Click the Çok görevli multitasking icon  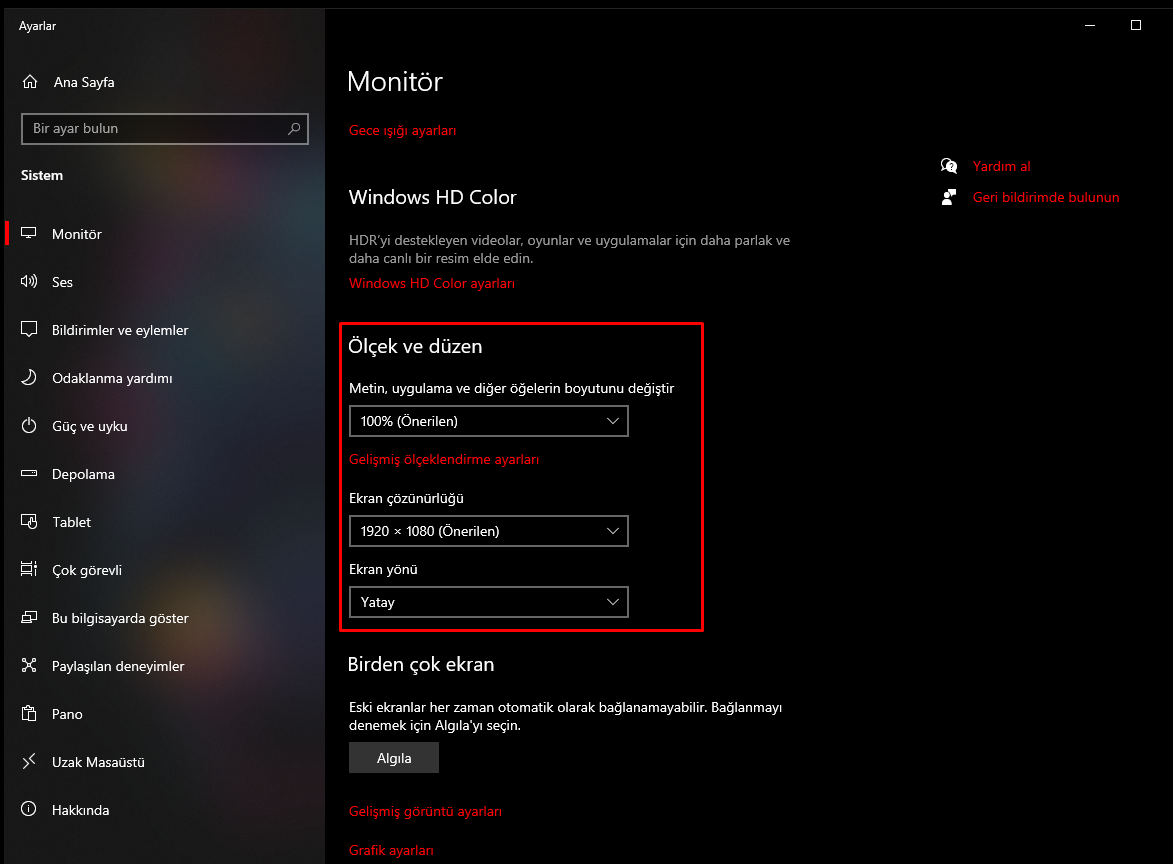(28, 569)
